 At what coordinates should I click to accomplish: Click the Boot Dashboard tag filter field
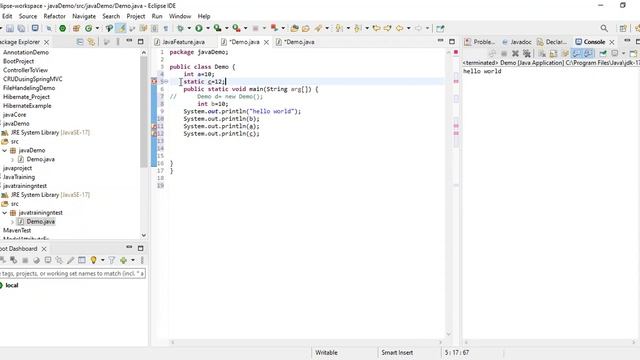[72, 273]
